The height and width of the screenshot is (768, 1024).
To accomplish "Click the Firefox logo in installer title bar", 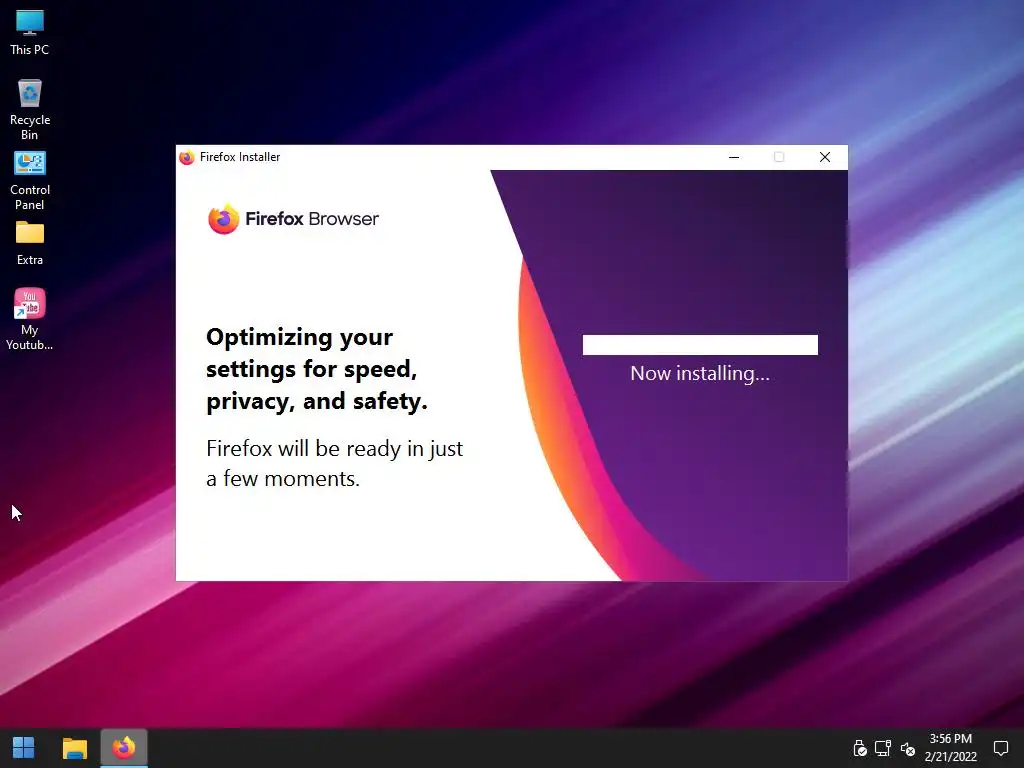I will point(187,157).
